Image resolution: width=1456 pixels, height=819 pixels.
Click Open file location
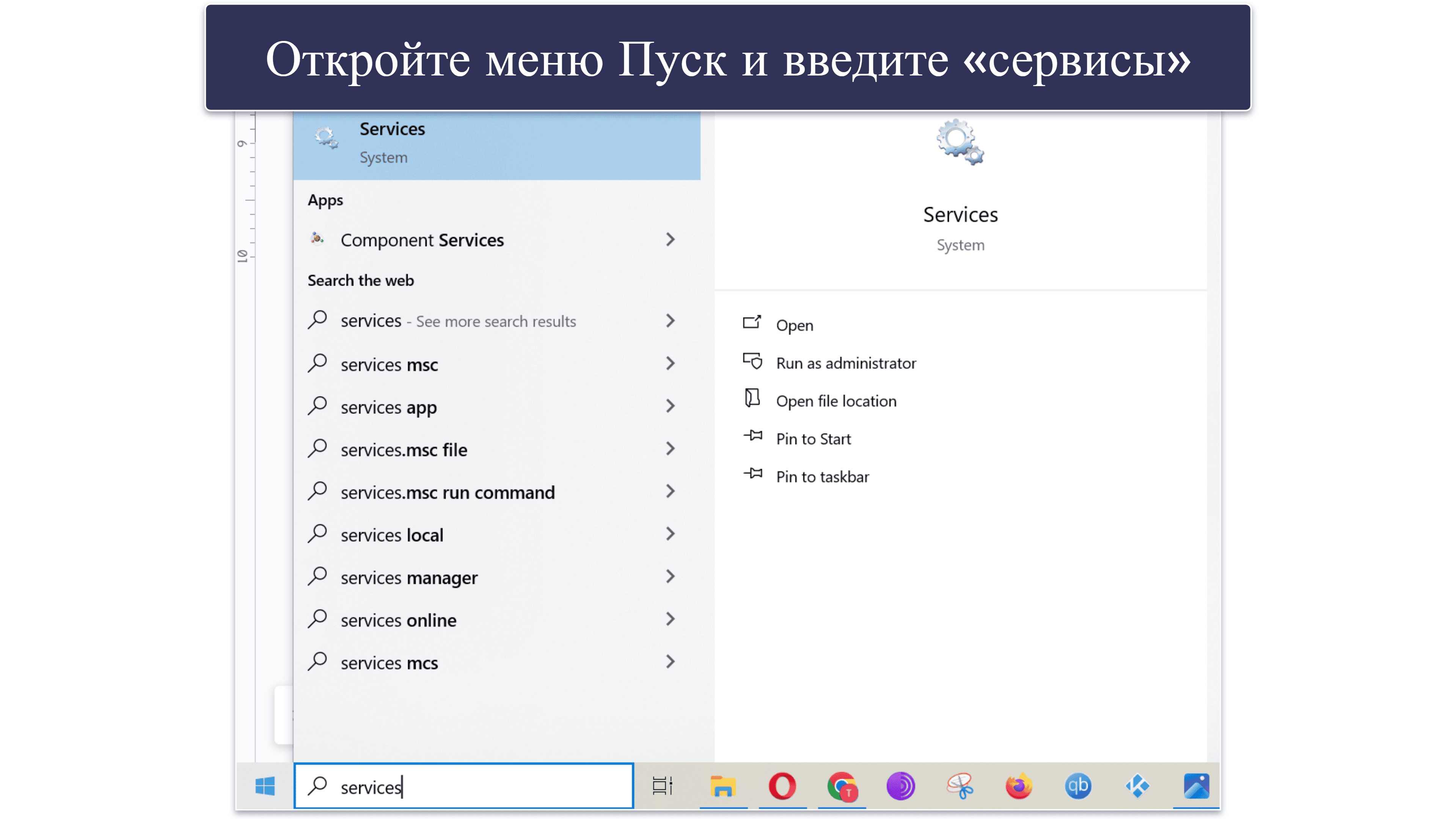836,401
